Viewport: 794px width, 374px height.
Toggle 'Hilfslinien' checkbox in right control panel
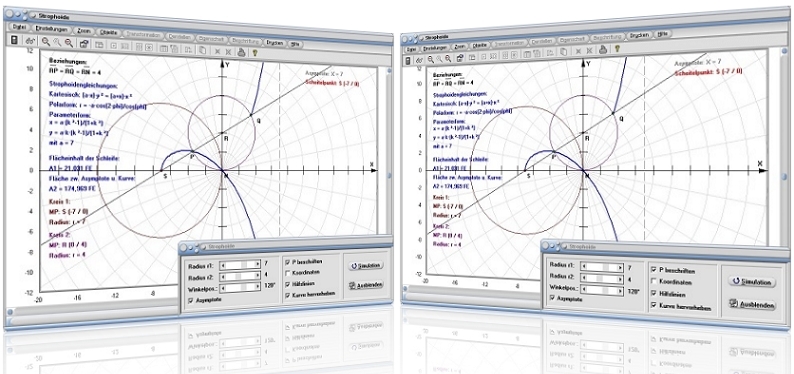tap(654, 293)
